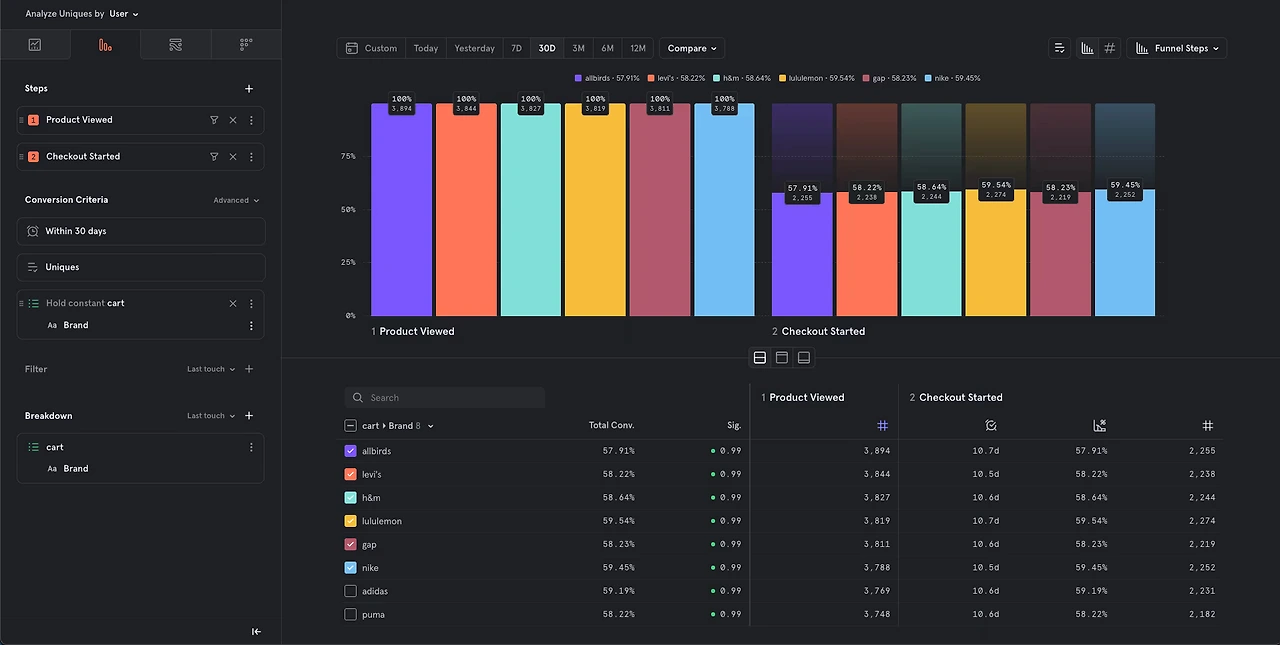Open the Funnel Steps dropdown
1280x645 pixels.
pos(1177,48)
